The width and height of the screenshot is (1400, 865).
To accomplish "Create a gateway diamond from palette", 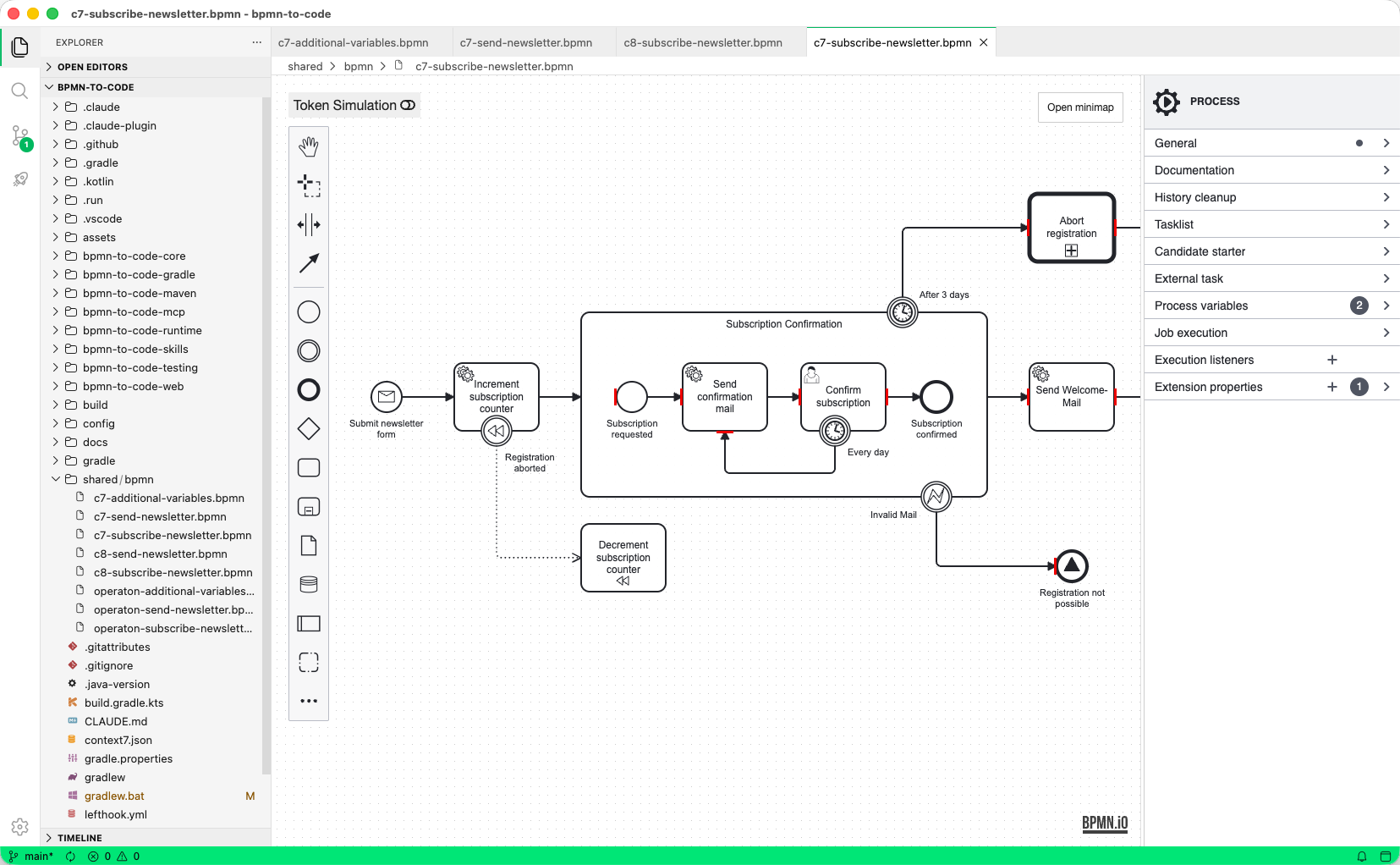I will click(309, 429).
